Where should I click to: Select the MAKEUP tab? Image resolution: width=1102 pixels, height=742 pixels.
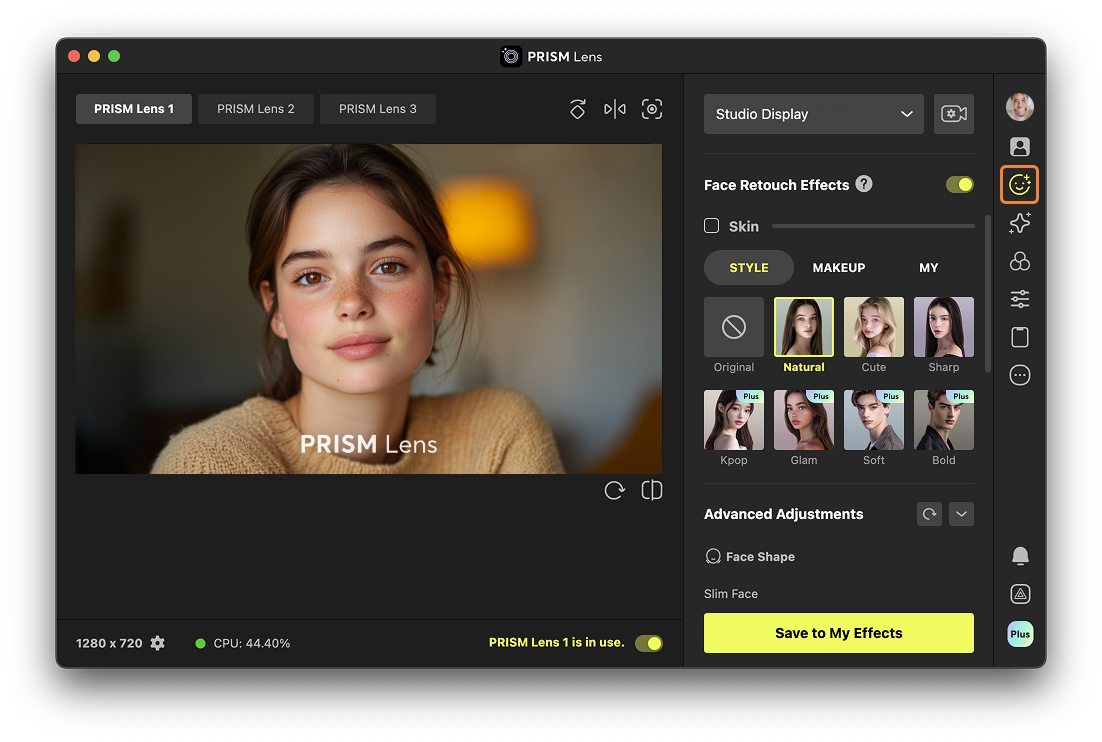[x=838, y=268]
